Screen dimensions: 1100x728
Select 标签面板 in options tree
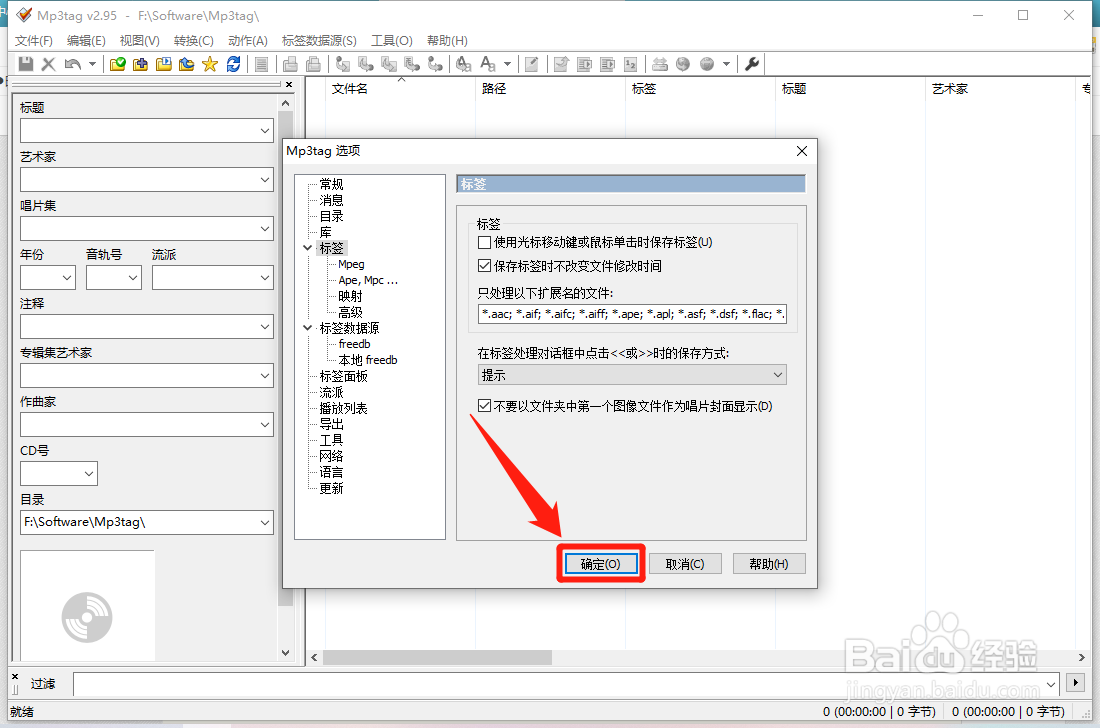pos(343,376)
